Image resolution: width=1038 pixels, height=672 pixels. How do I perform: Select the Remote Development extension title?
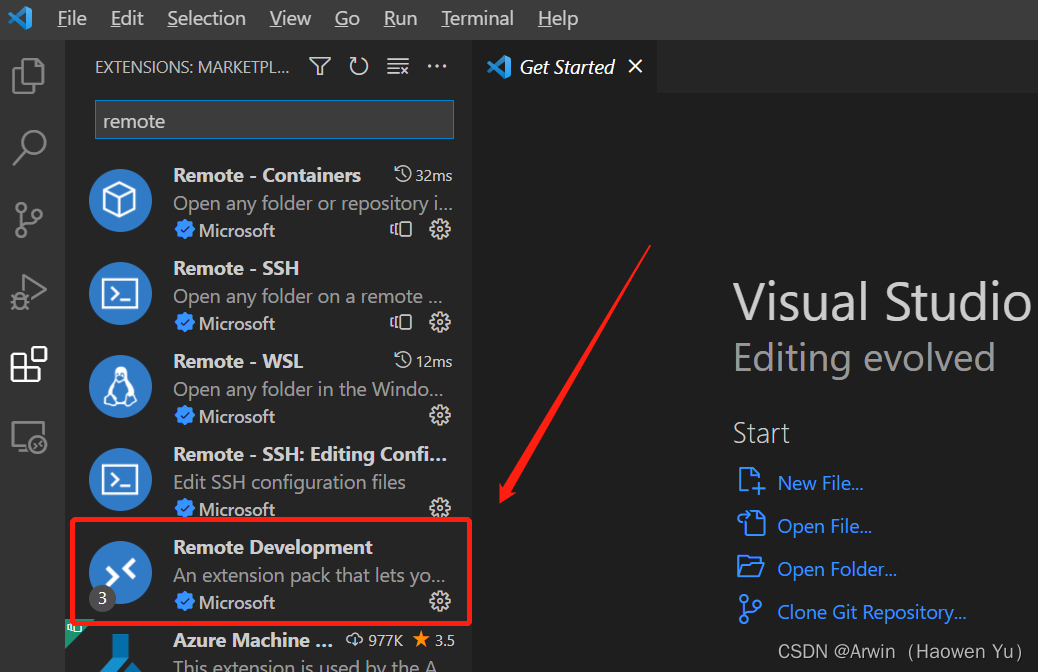coord(273,547)
